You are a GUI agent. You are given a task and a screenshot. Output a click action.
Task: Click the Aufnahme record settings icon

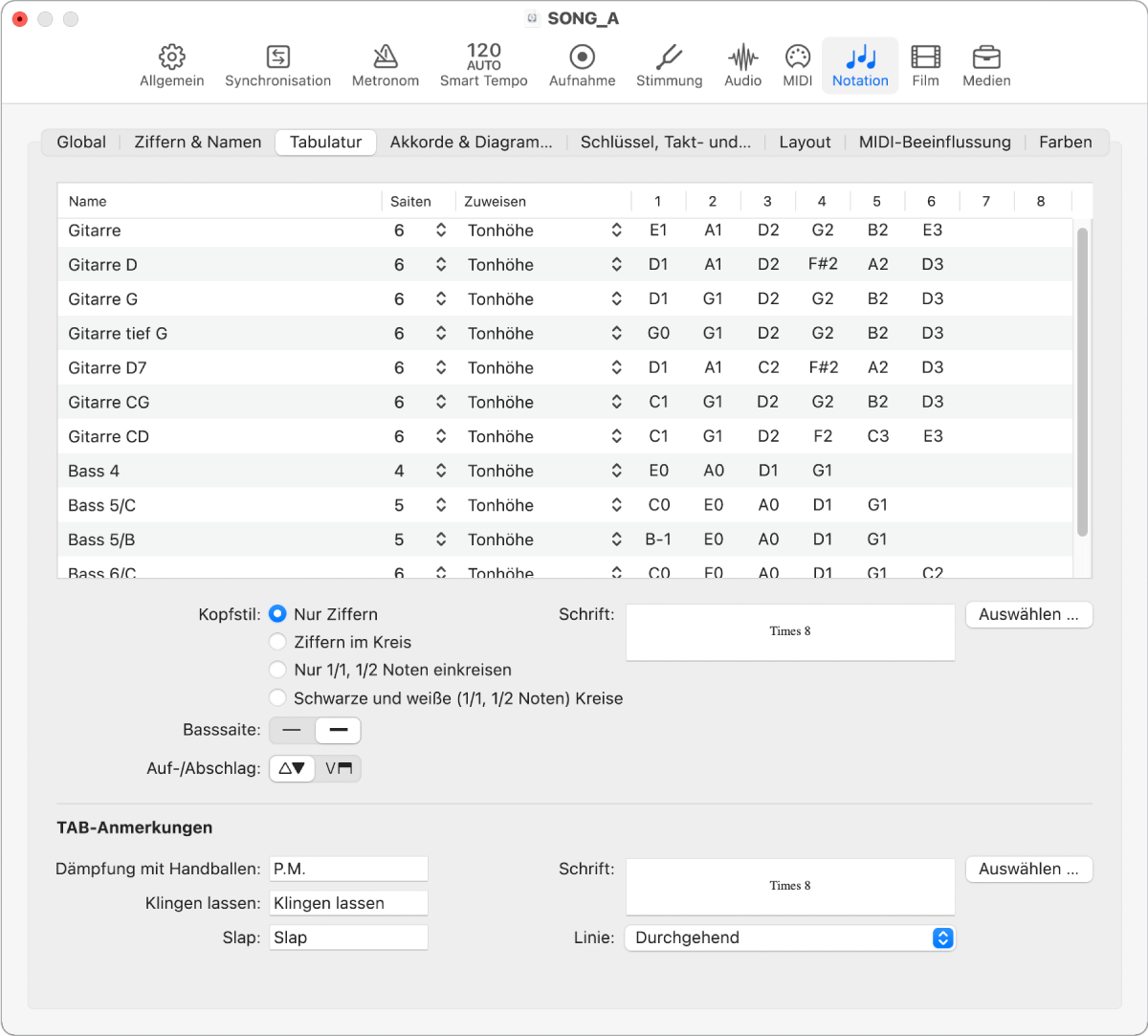[x=582, y=65]
